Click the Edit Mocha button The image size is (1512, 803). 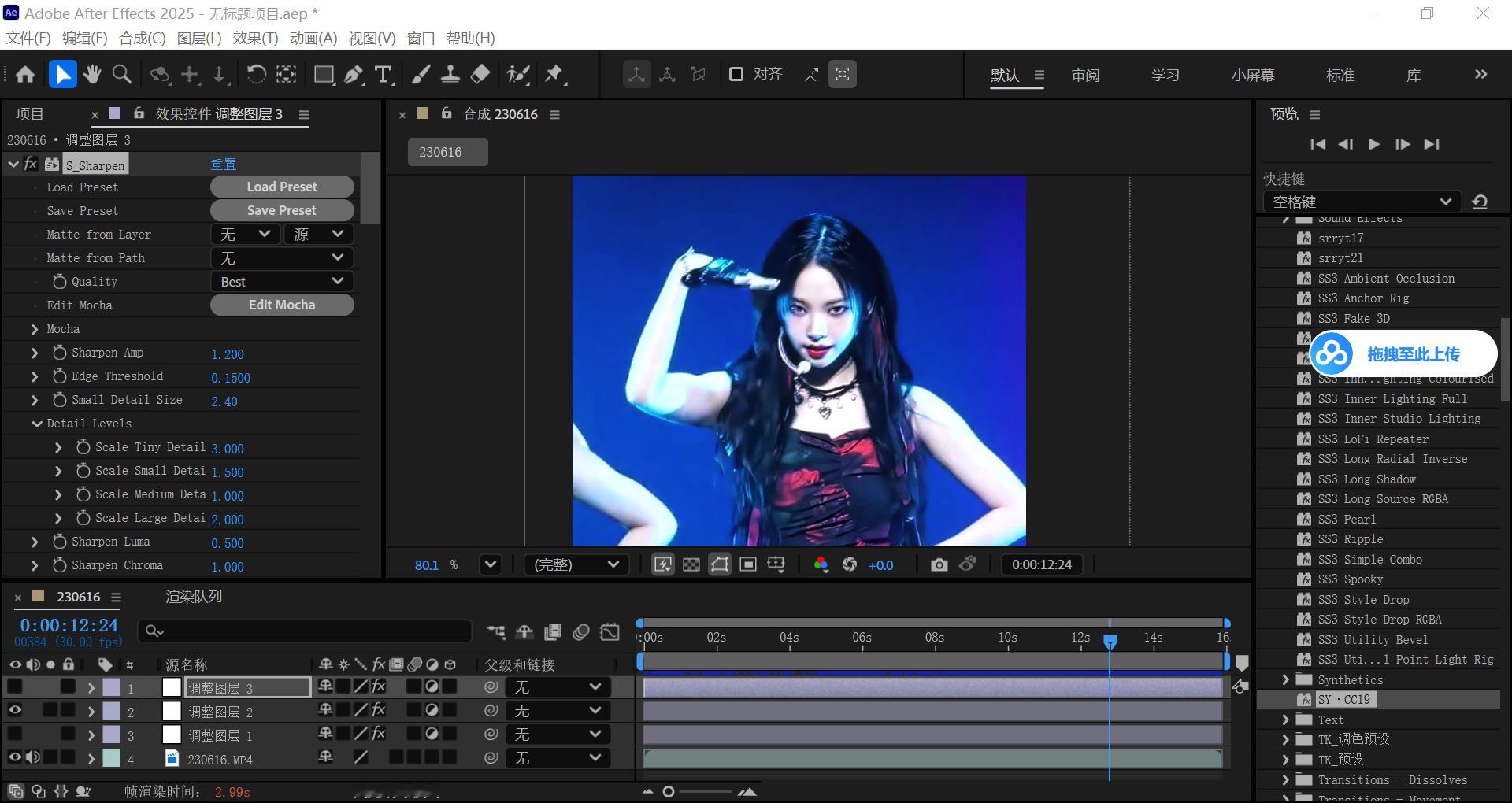pos(282,305)
